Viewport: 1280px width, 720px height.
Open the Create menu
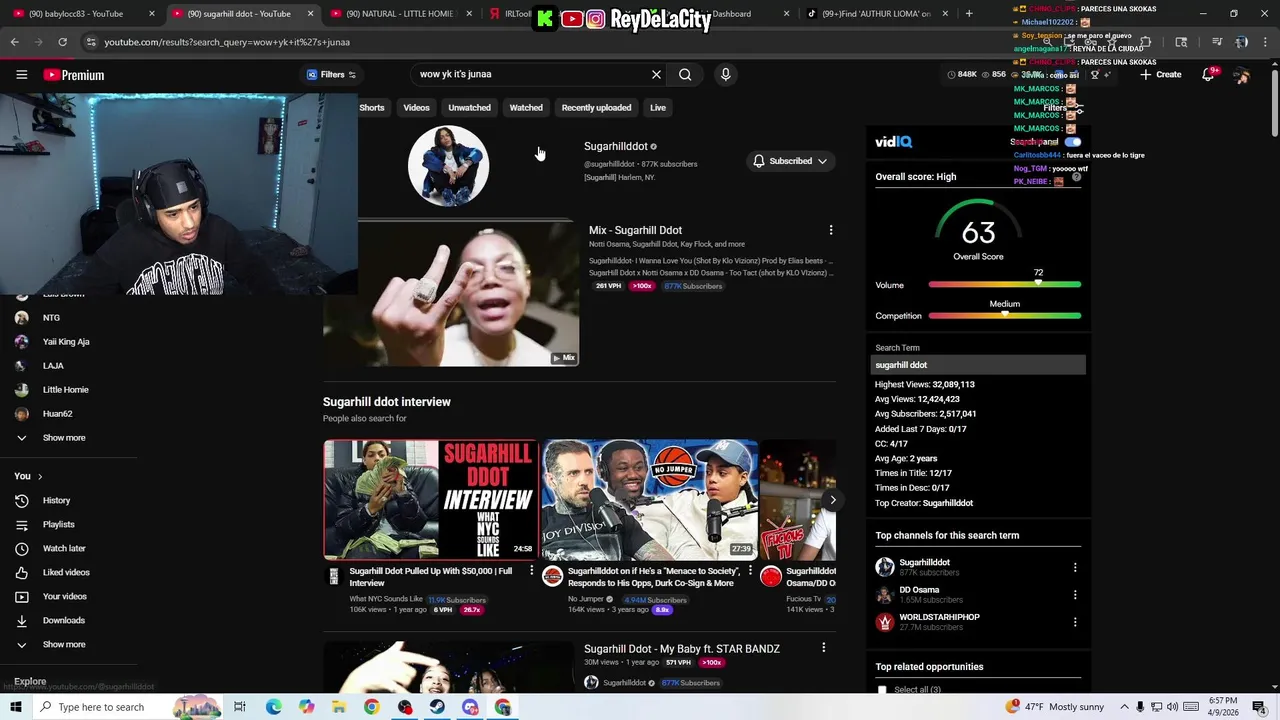tap(1160, 75)
